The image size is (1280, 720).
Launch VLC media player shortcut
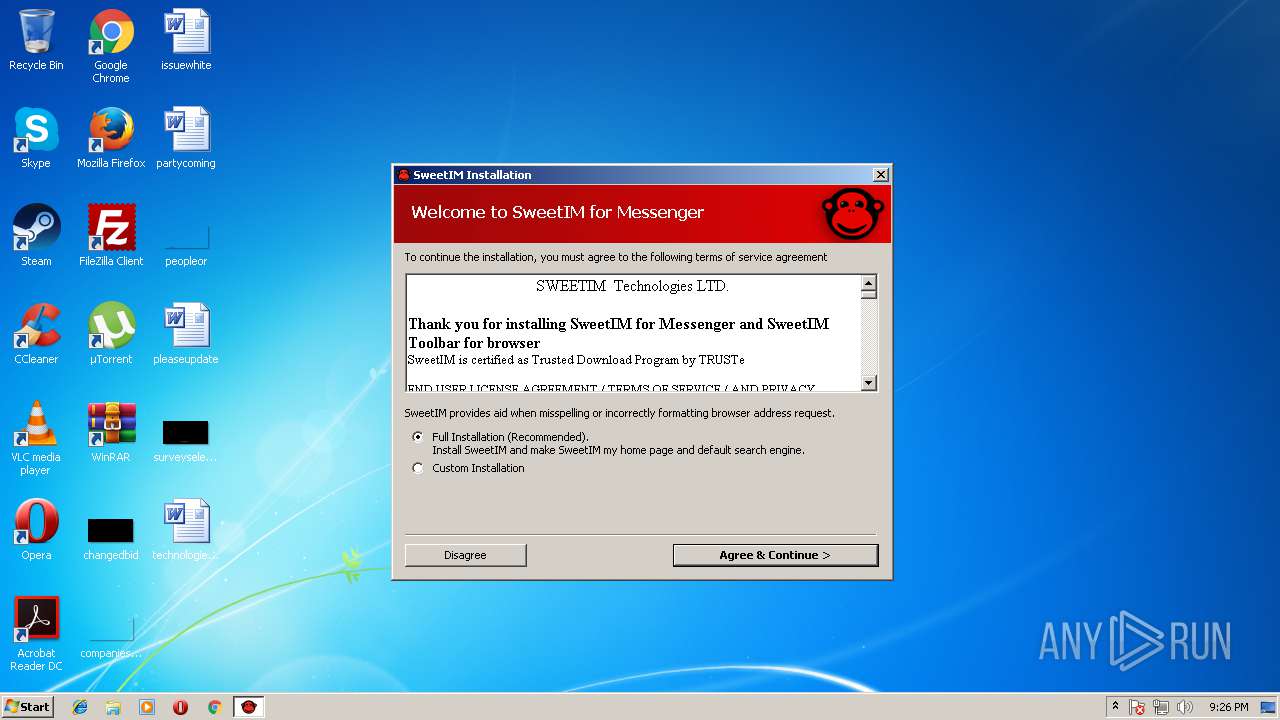(36, 438)
